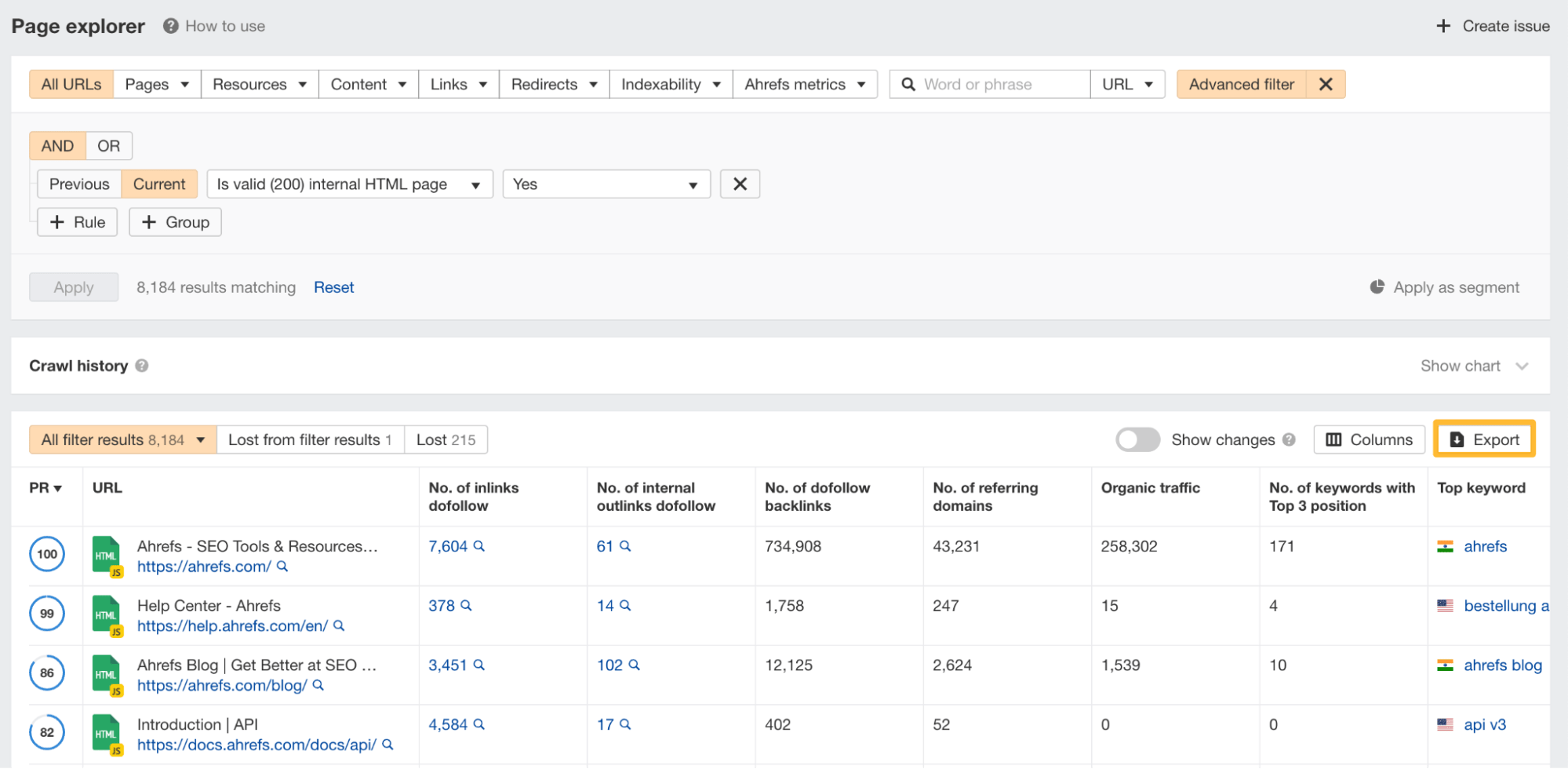The image size is (1568, 769).
Task: Switch the rule connector from AND to OR
Action: point(108,145)
